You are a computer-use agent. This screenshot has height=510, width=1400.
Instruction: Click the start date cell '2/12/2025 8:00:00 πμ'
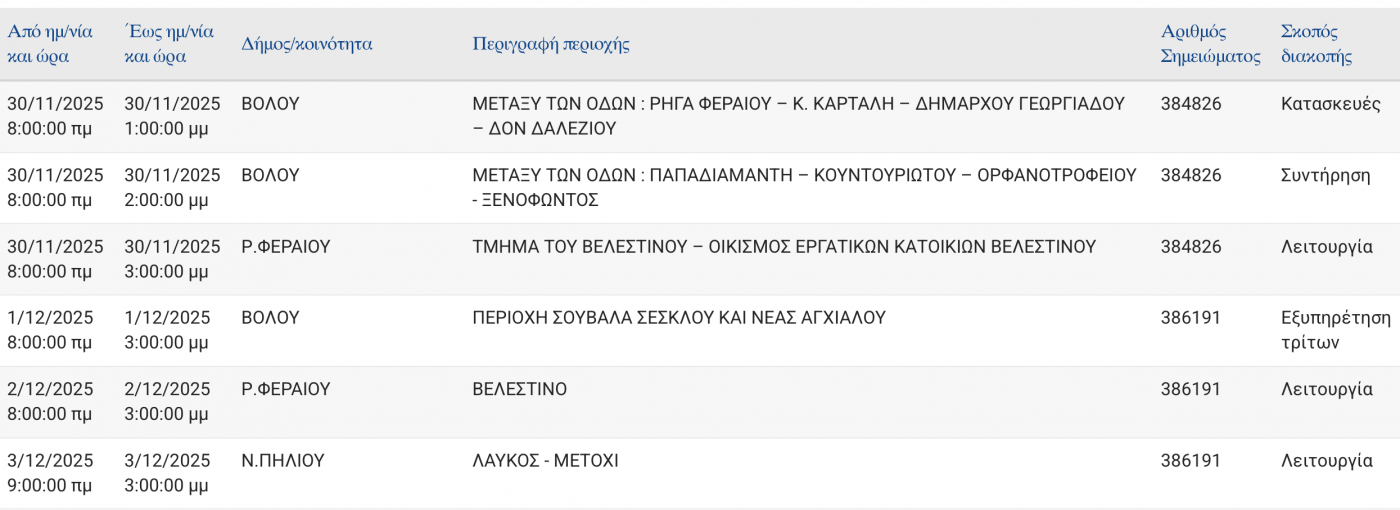click(x=50, y=401)
